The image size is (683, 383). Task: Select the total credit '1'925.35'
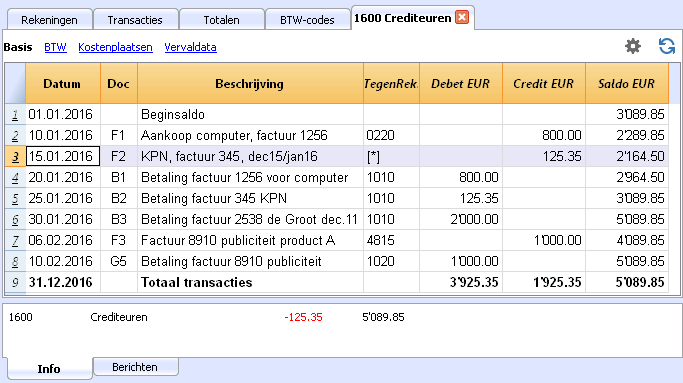pos(544,282)
